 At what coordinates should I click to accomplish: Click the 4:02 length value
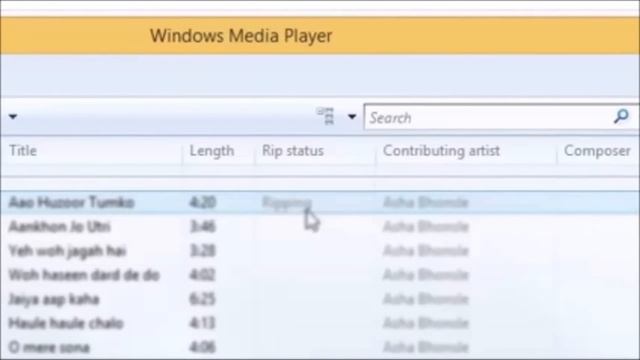point(202,275)
